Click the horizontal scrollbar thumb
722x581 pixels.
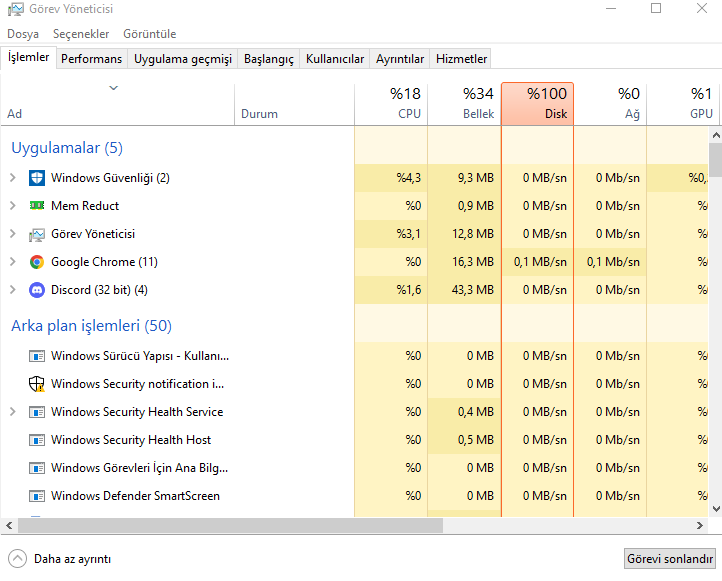[225, 525]
